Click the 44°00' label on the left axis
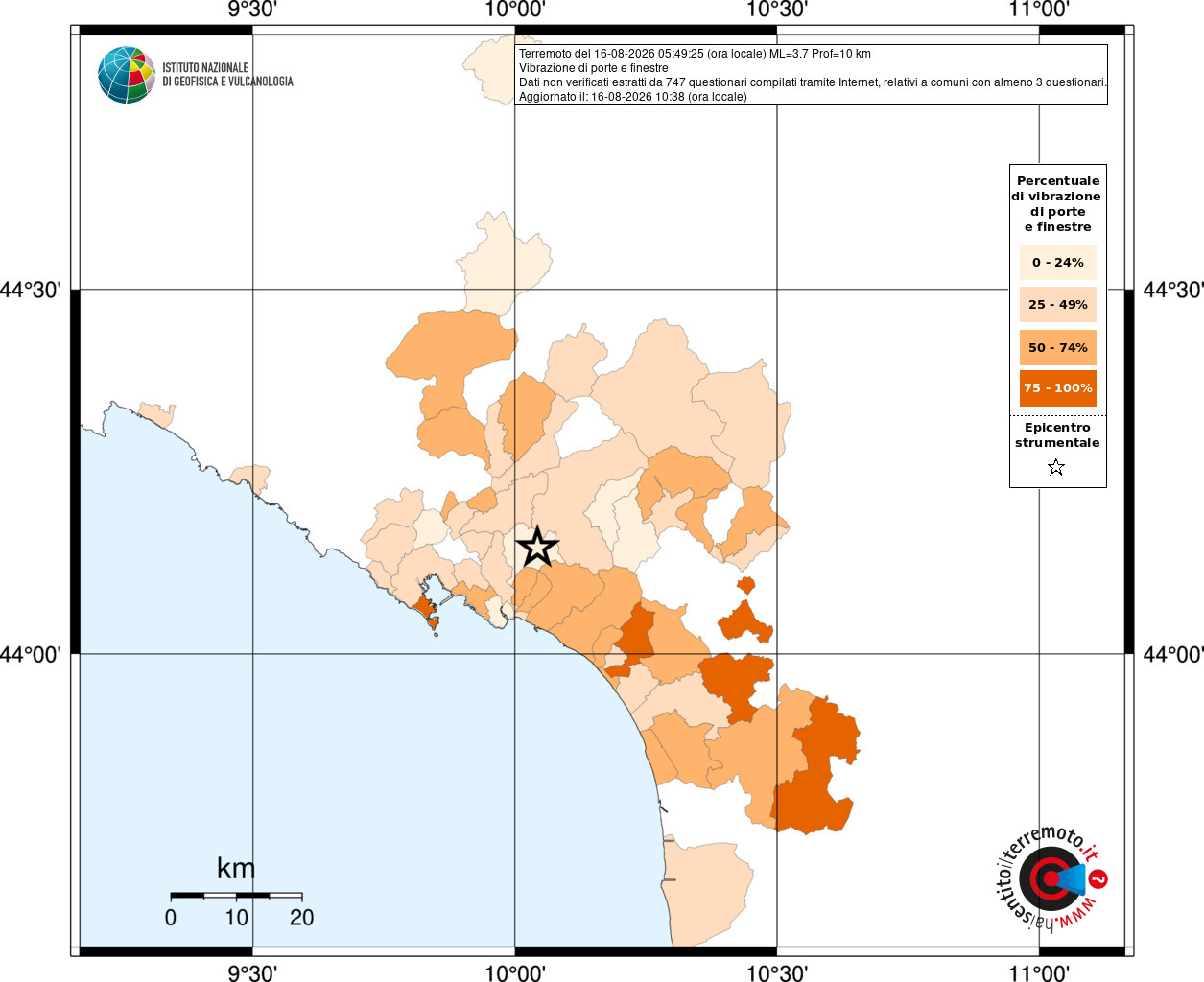The width and height of the screenshot is (1204, 982). (31, 654)
